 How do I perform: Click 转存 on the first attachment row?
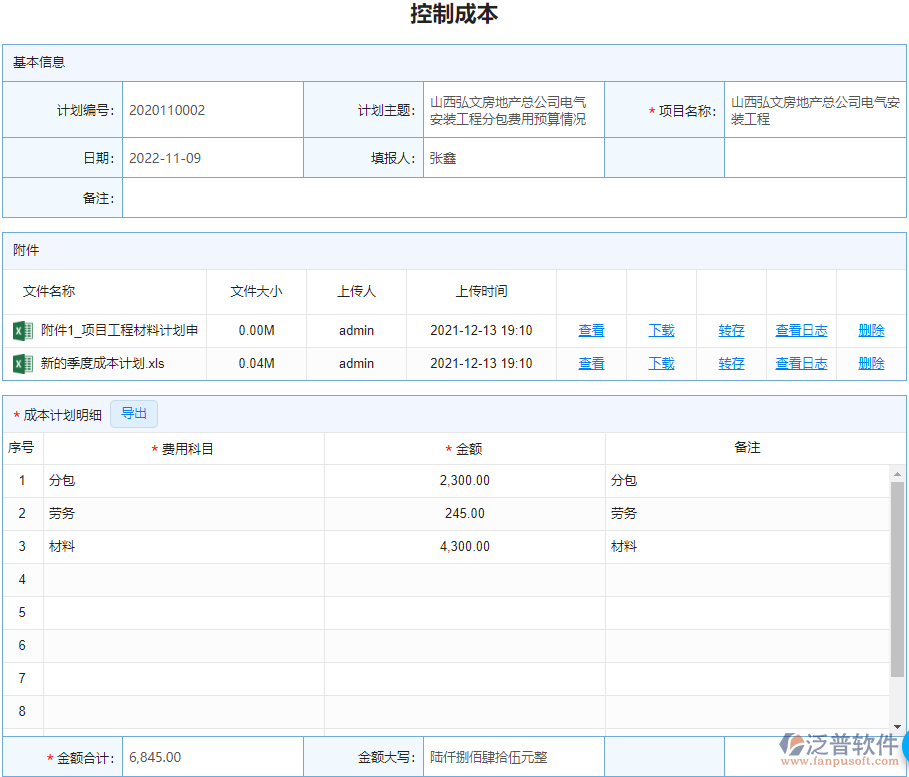coord(730,331)
